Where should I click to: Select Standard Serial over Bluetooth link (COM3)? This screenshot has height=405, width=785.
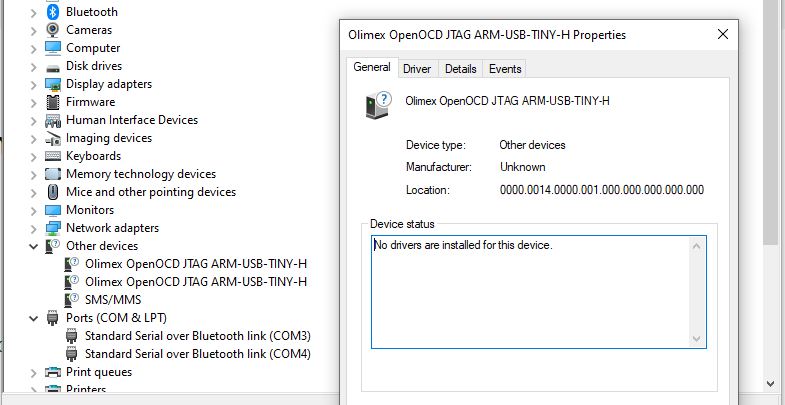coord(197,336)
